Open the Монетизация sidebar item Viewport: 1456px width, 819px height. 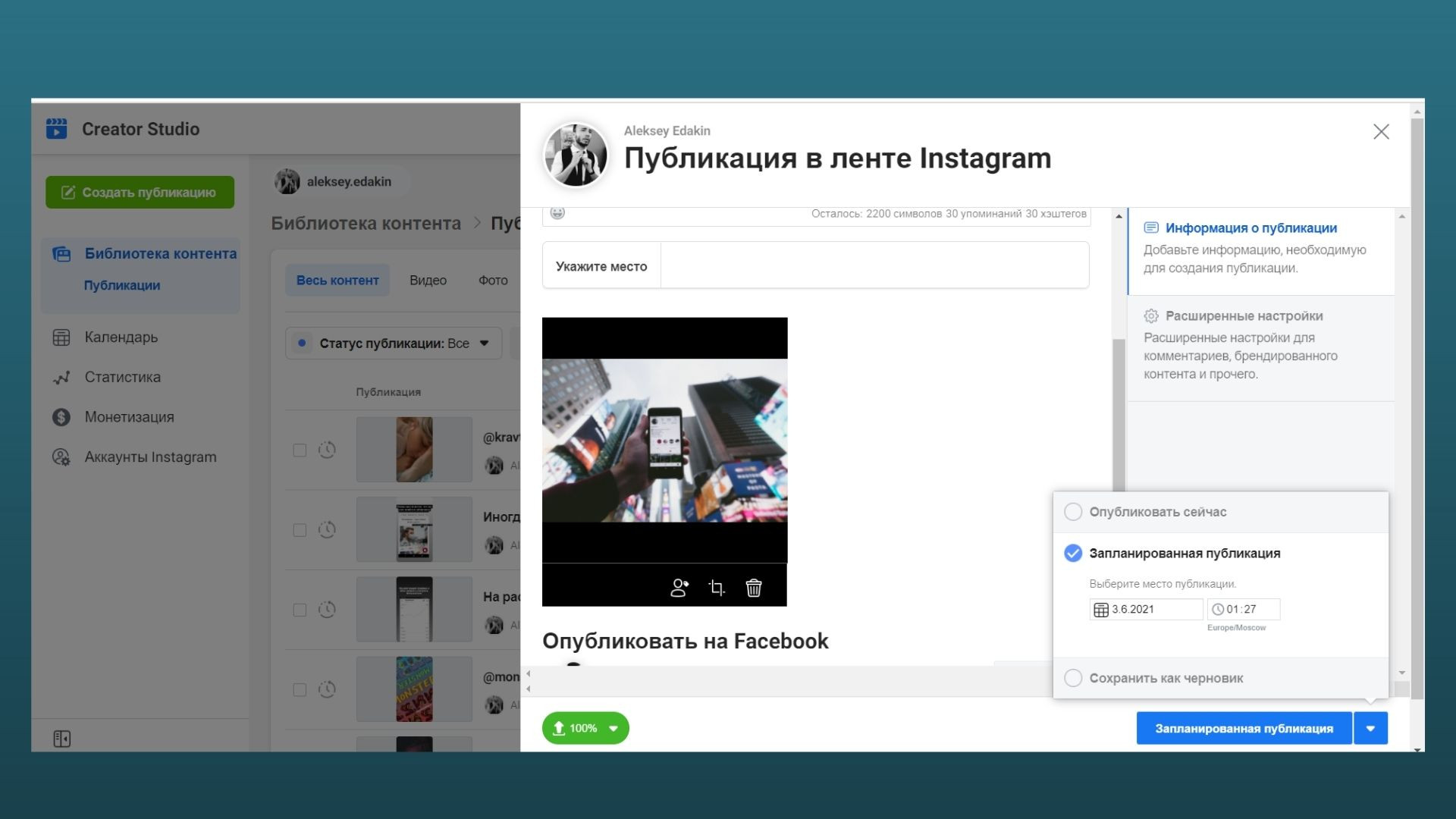[129, 417]
